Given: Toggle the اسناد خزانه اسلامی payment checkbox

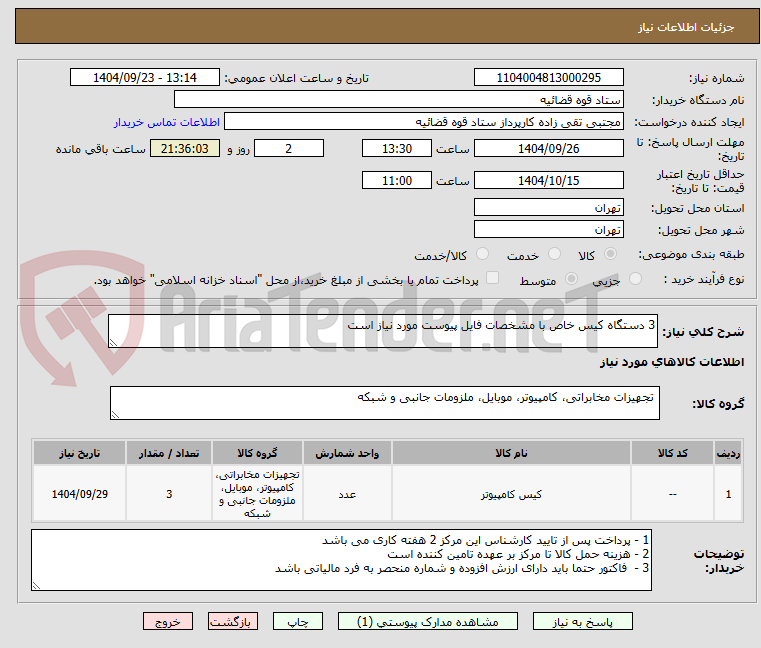Looking at the screenshot, I should (492, 278).
